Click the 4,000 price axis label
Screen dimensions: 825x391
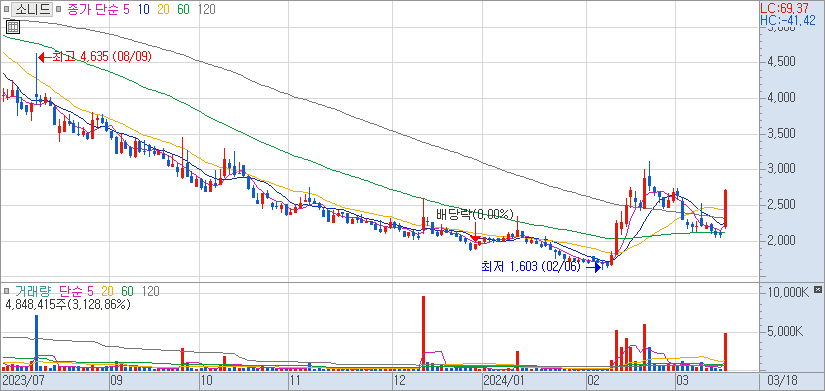click(781, 98)
